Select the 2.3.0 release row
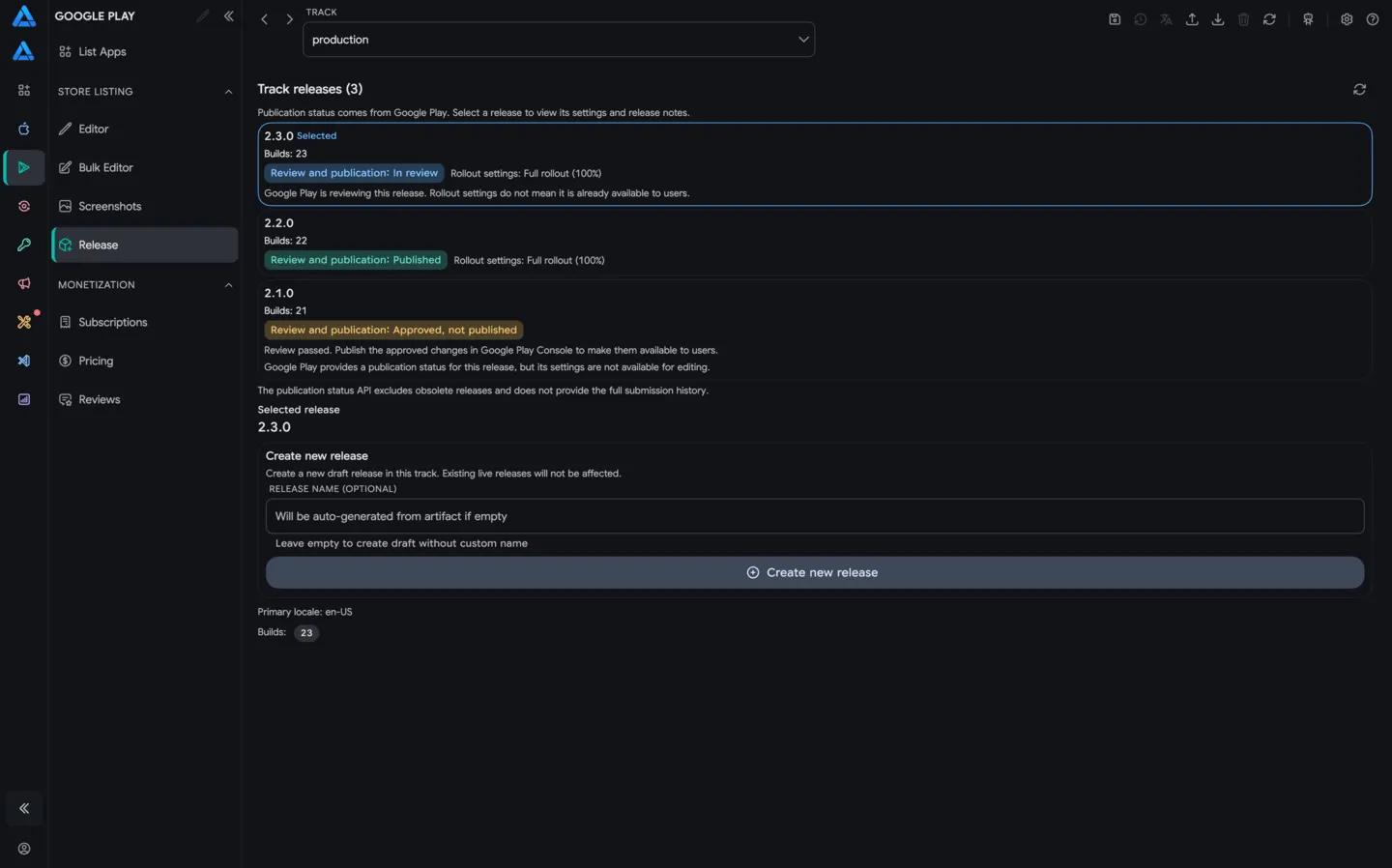 pyautogui.click(x=815, y=164)
